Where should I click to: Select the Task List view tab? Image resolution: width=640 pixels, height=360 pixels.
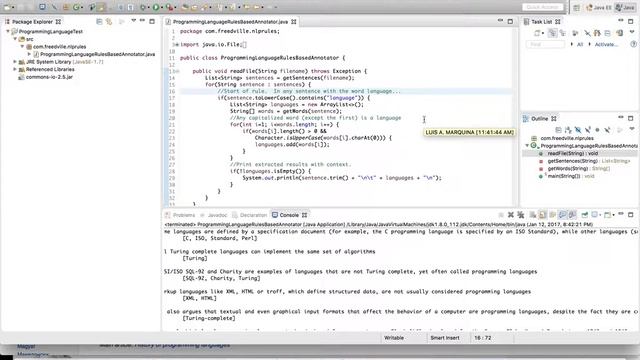tap(542, 22)
